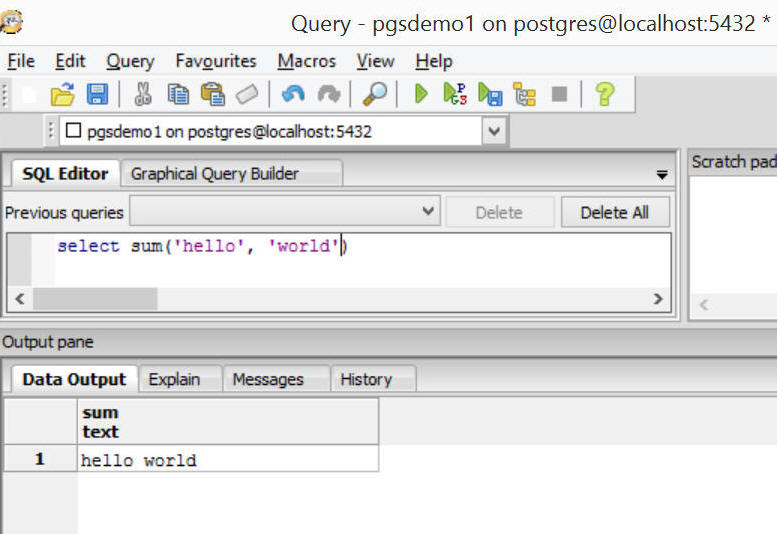Switch to the SQL Editor tab
Viewport: 777px width, 534px height.
click(65, 173)
